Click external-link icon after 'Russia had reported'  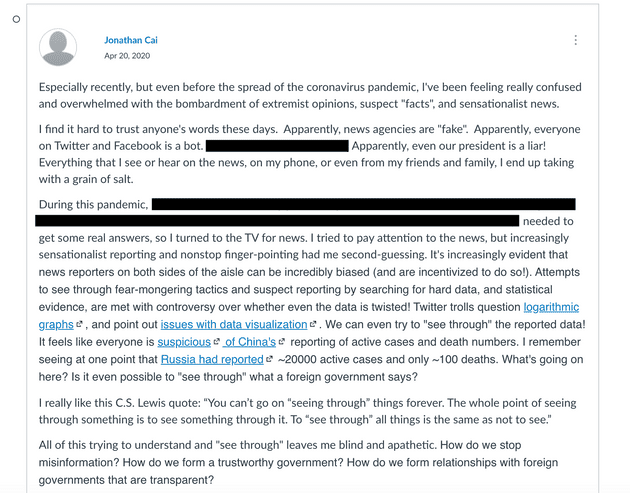click(x=270, y=359)
